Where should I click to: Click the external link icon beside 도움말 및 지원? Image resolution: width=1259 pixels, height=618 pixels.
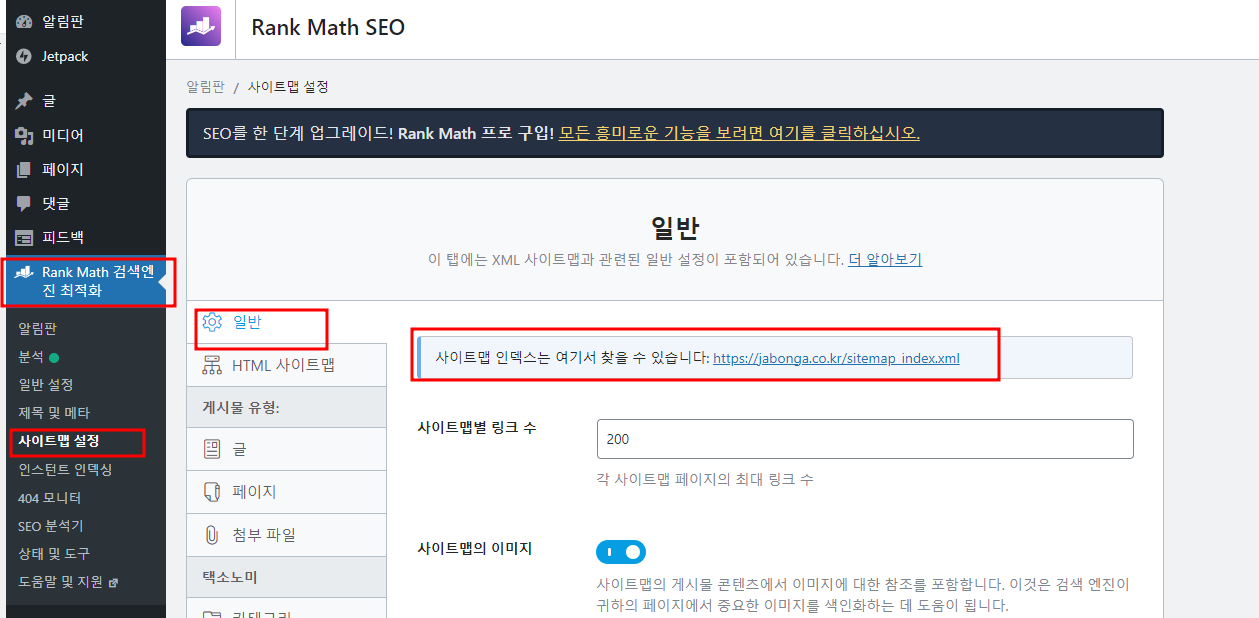pyautogui.click(x=113, y=582)
